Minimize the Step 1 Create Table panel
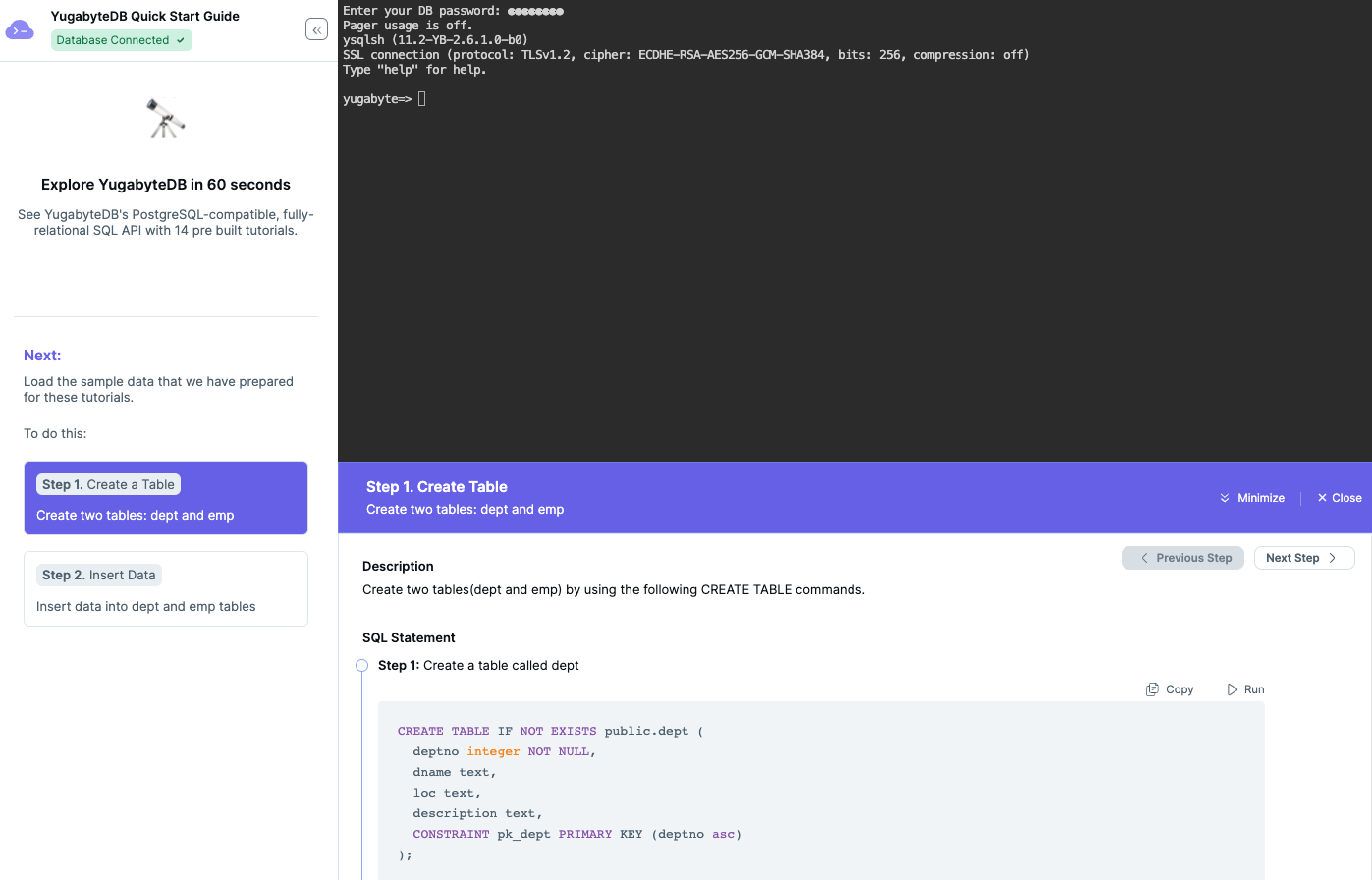This screenshot has height=880, width=1372. tap(1252, 498)
